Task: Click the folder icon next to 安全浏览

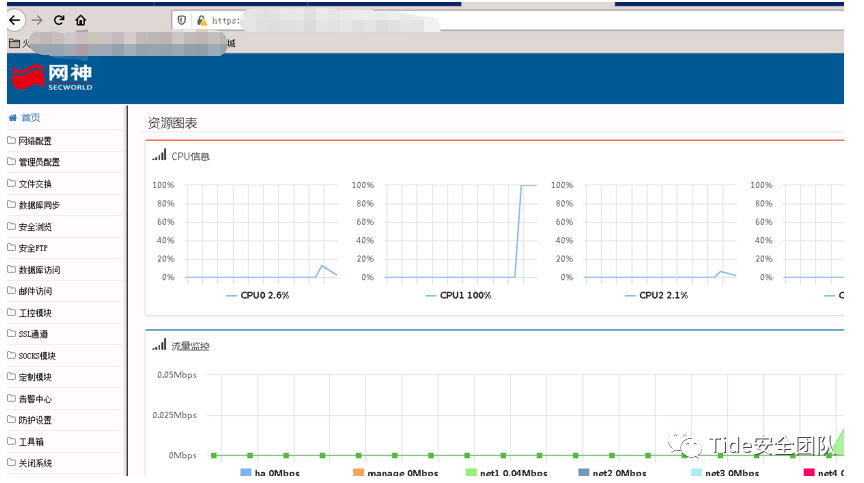Action: pyautogui.click(x=12, y=226)
